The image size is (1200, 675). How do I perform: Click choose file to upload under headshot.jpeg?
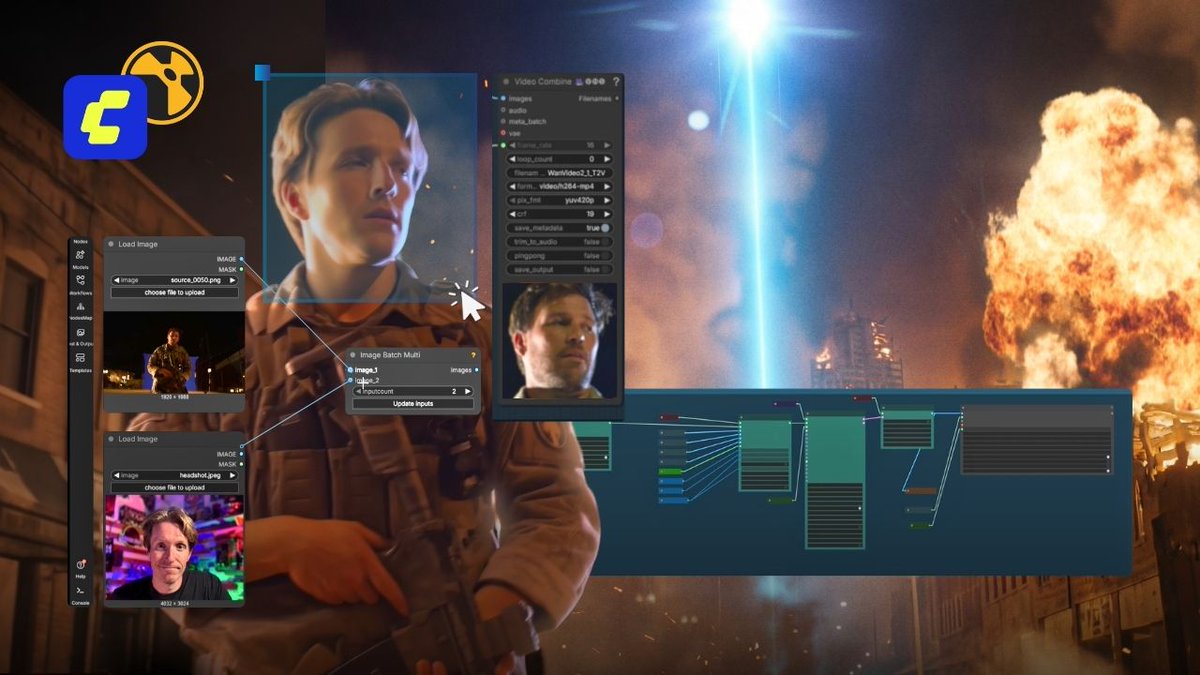175,488
